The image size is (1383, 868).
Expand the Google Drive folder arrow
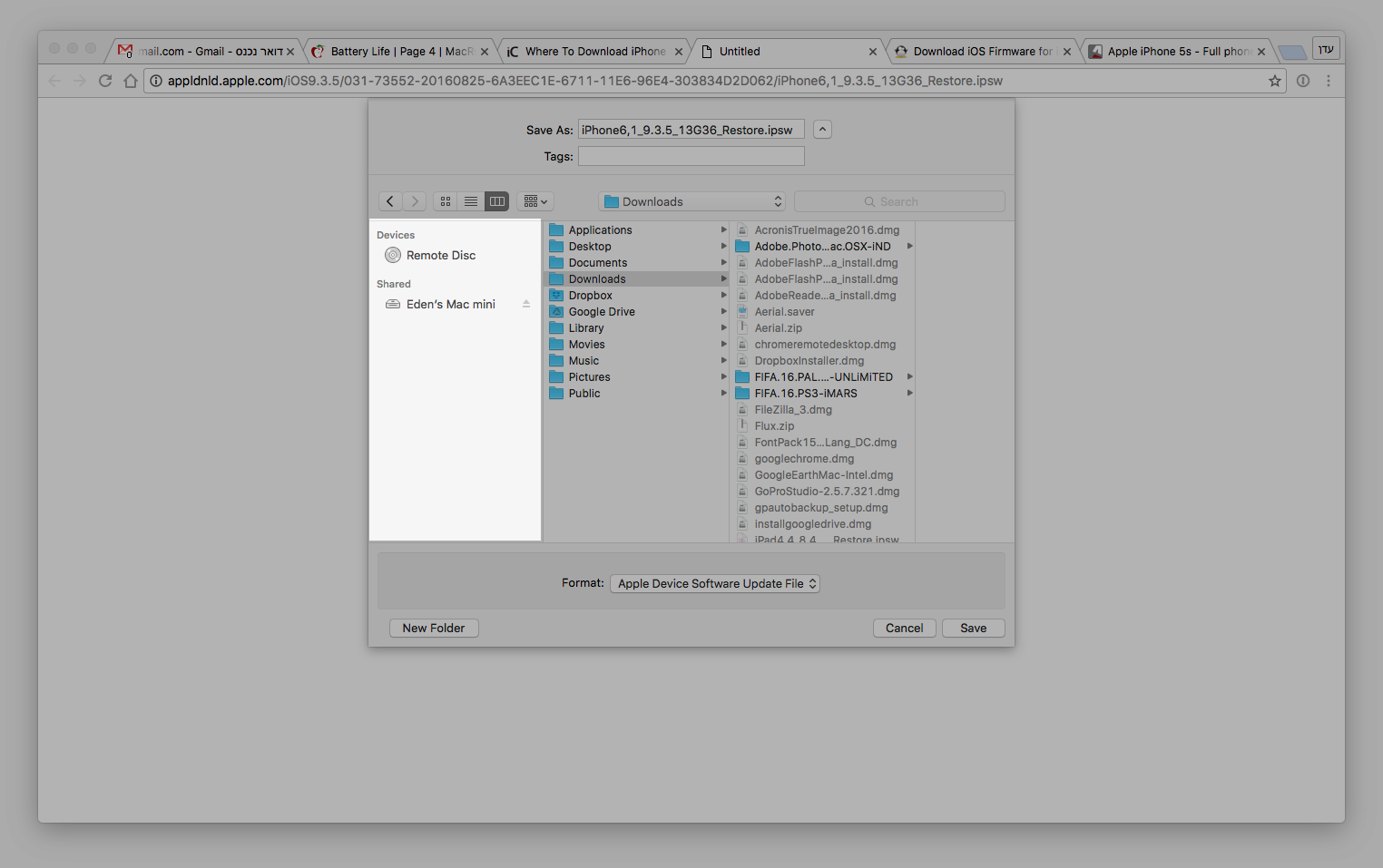pyautogui.click(x=723, y=311)
